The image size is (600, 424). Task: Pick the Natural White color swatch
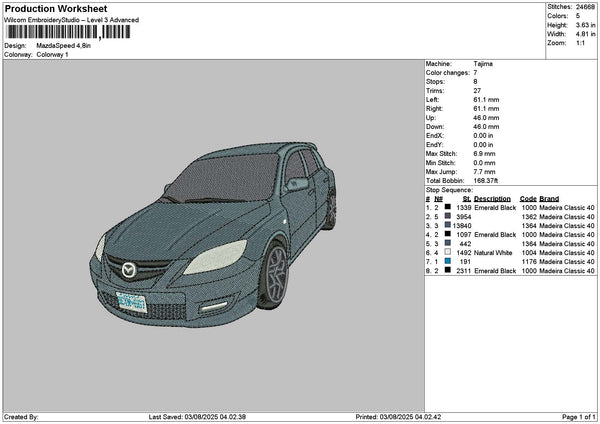tap(447, 252)
